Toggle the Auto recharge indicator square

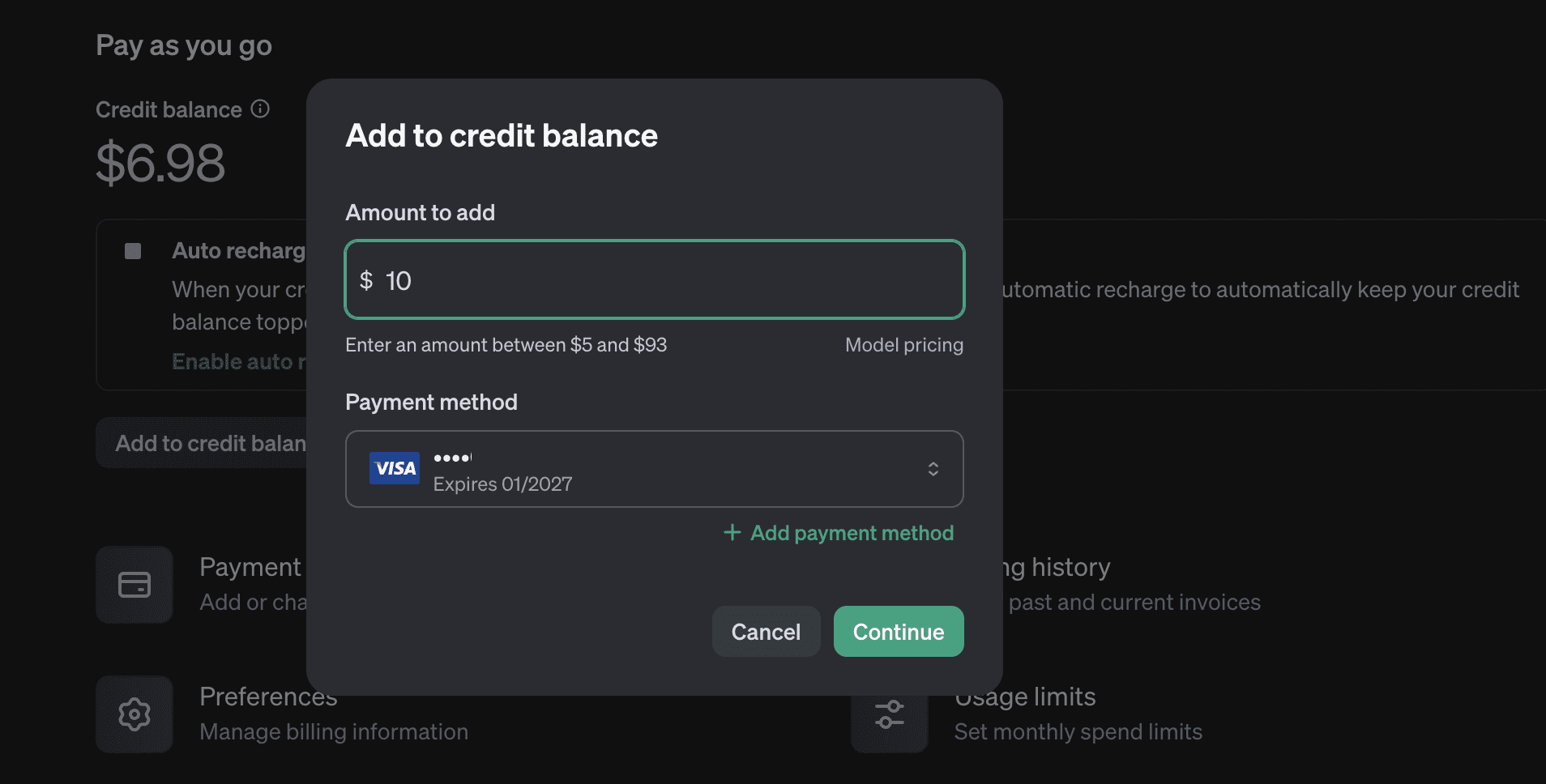[x=133, y=251]
